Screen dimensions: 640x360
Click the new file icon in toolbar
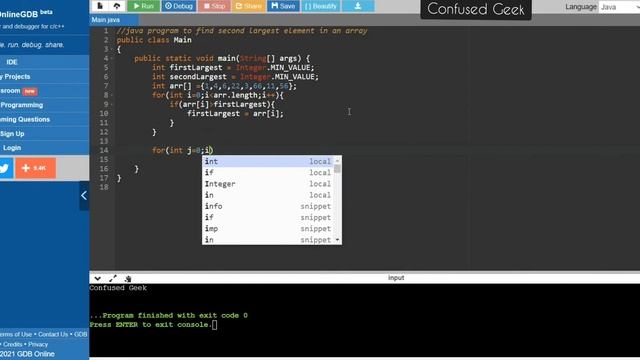point(100,6)
